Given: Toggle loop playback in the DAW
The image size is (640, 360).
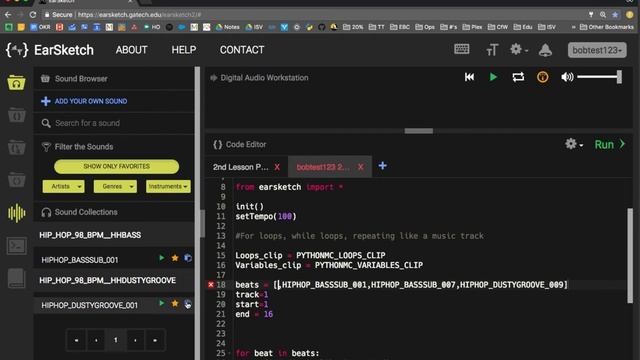Looking at the screenshot, I should point(518,77).
